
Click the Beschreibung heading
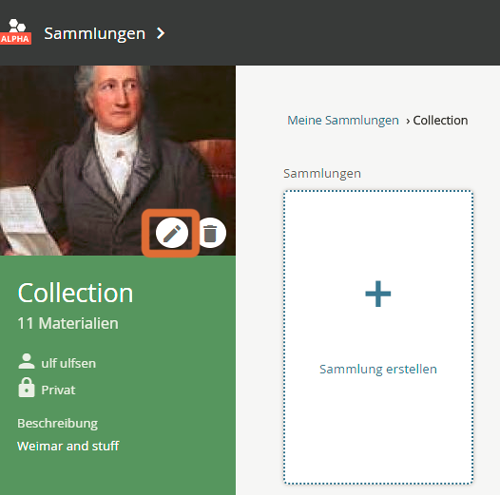57,423
